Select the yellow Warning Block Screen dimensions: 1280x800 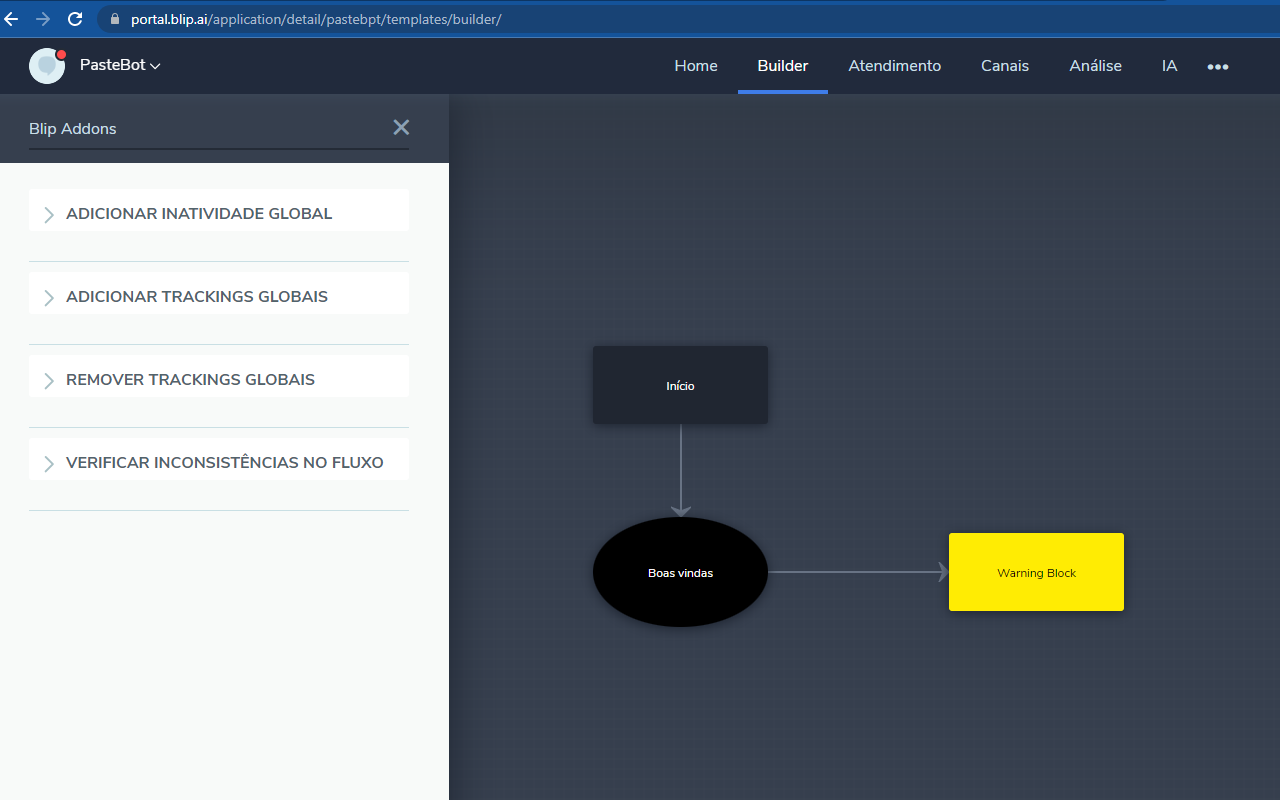[x=1036, y=572]
